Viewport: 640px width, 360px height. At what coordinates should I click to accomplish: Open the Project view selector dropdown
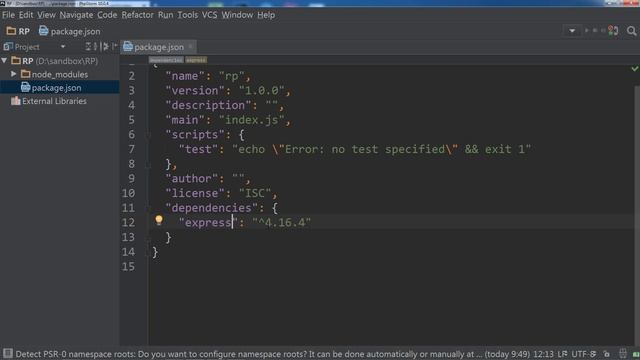63,47
